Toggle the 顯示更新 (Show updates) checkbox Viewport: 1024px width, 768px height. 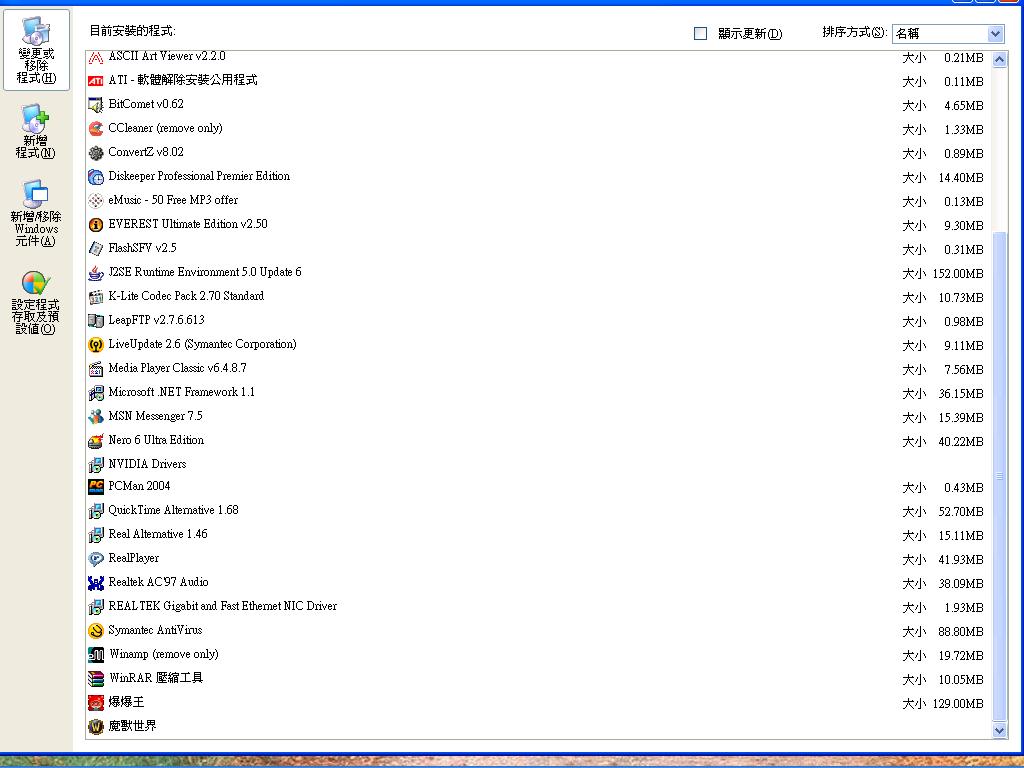[700, 33]
